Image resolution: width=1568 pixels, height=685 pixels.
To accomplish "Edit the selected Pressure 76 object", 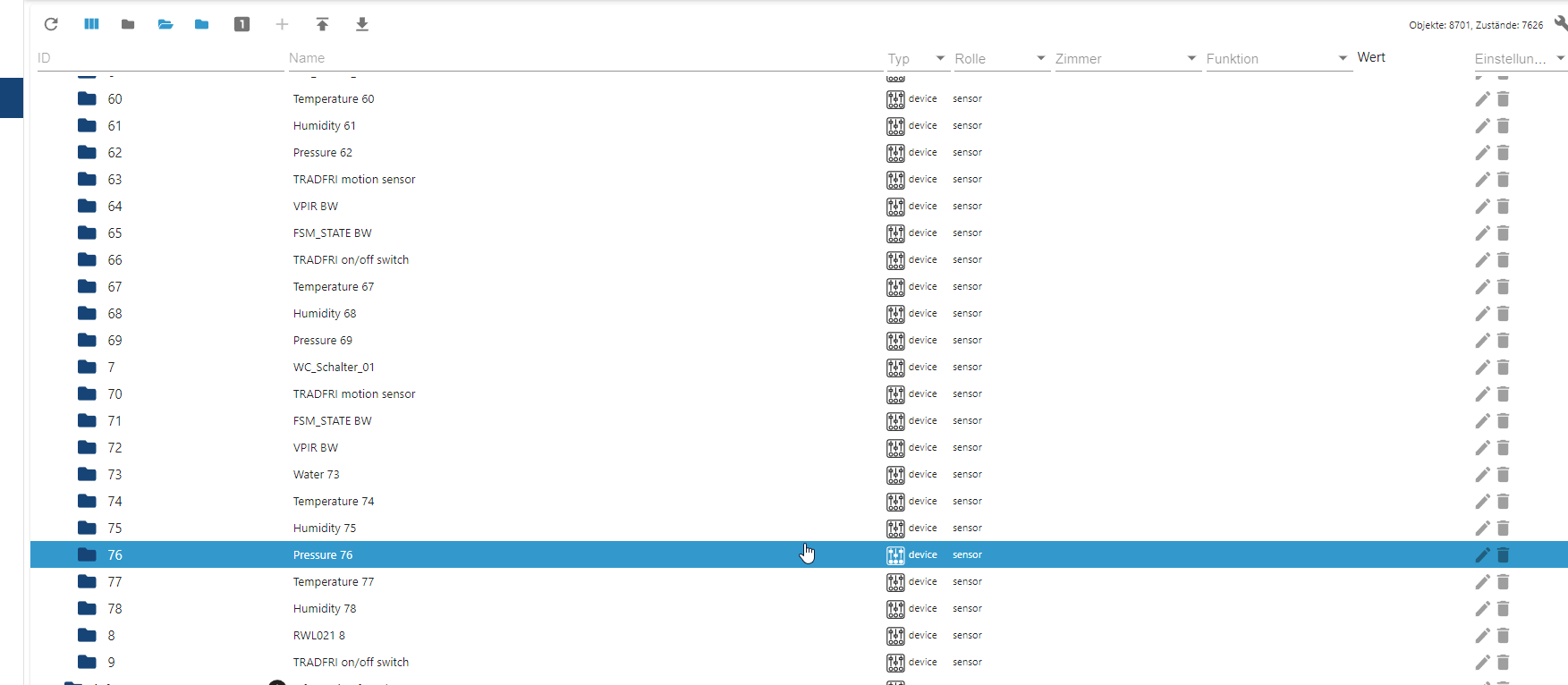I will click(x=1482, y=554).
